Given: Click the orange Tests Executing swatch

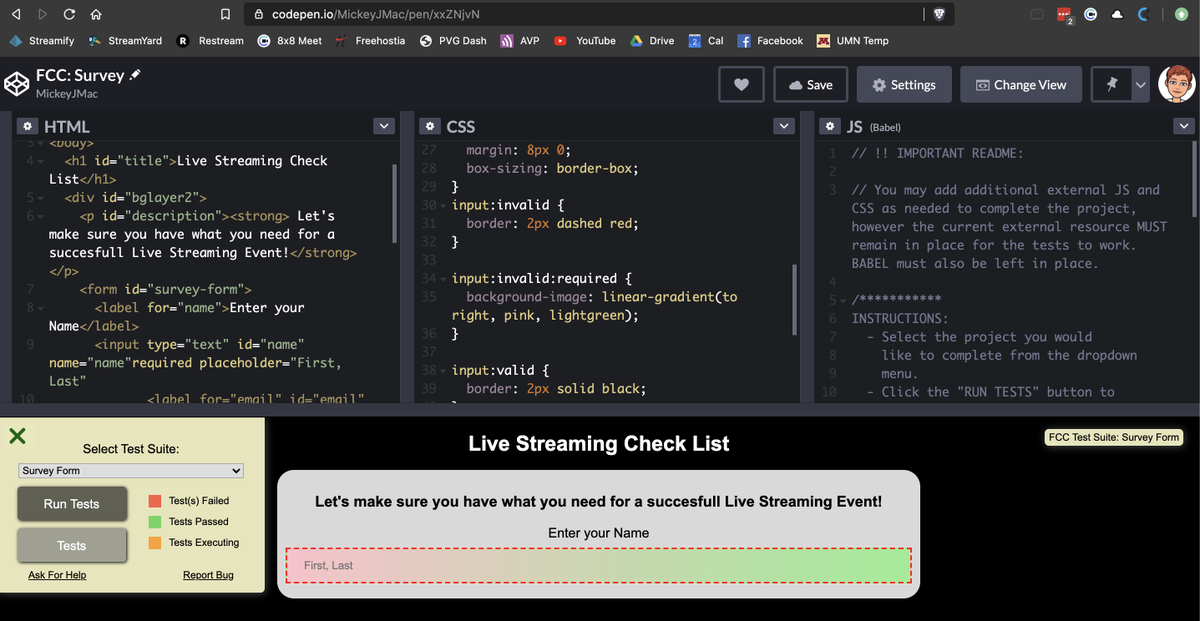Looking at the screenshot, I should [155, 542].
